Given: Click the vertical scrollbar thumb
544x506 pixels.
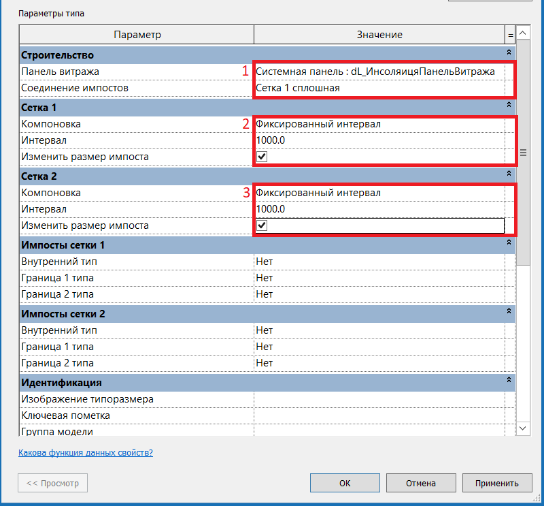Looking at the screenshot, I should (523, 153).
